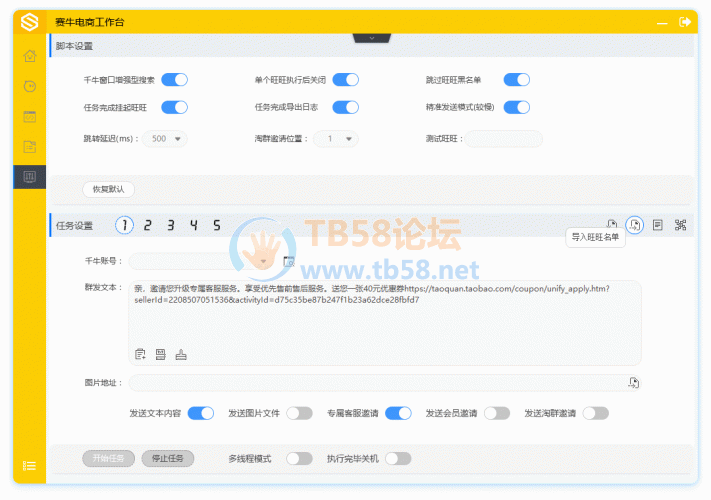Select the highlighted dark sidebar icon
The width and height of the screenshot is (711, 500).
pos(30,177)
